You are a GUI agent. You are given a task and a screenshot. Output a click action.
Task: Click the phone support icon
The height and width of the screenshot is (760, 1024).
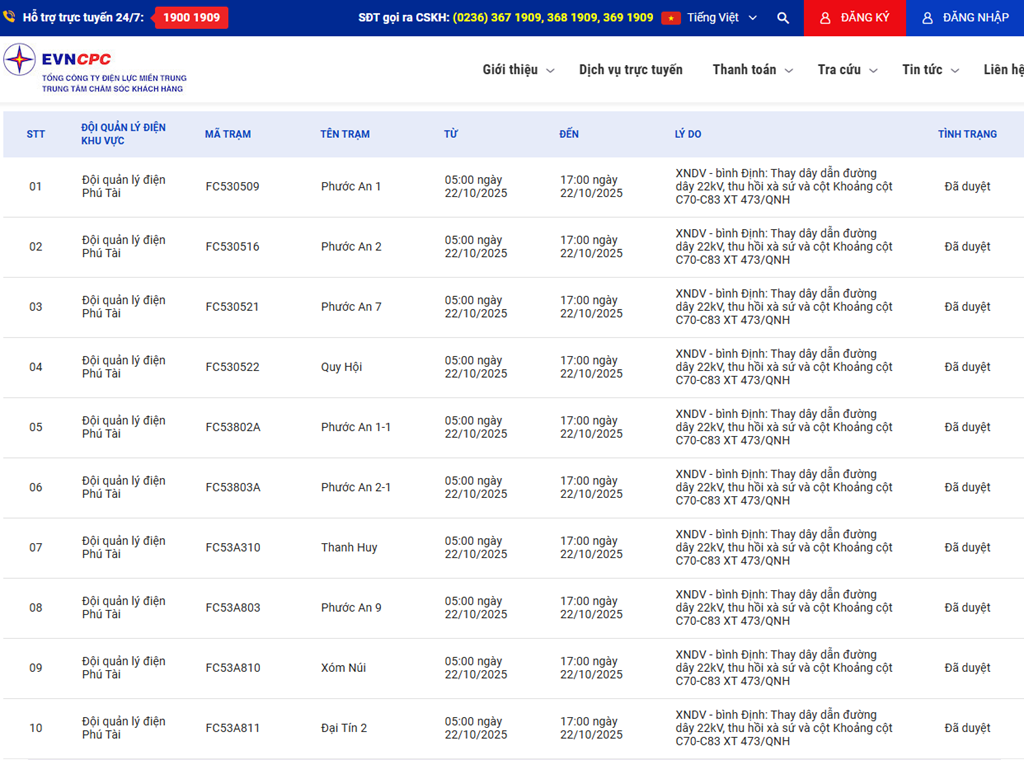[x=9, y=18]
